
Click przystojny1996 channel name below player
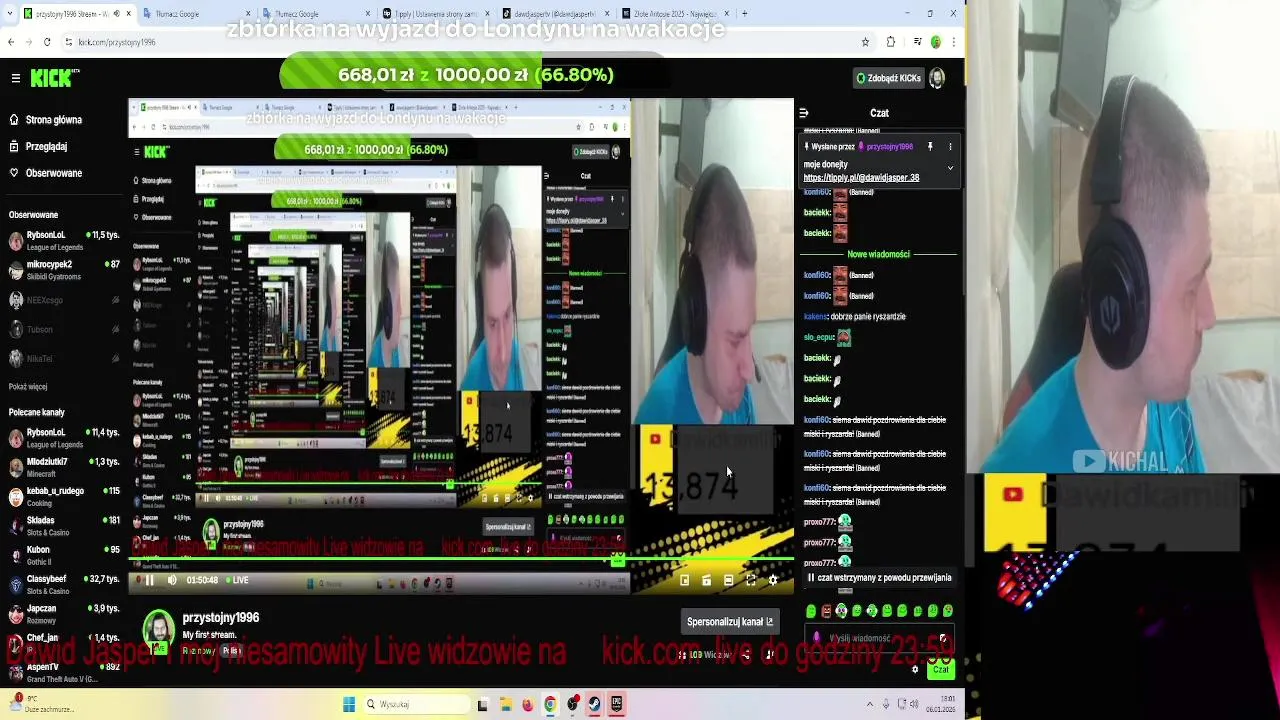[221, 618]
